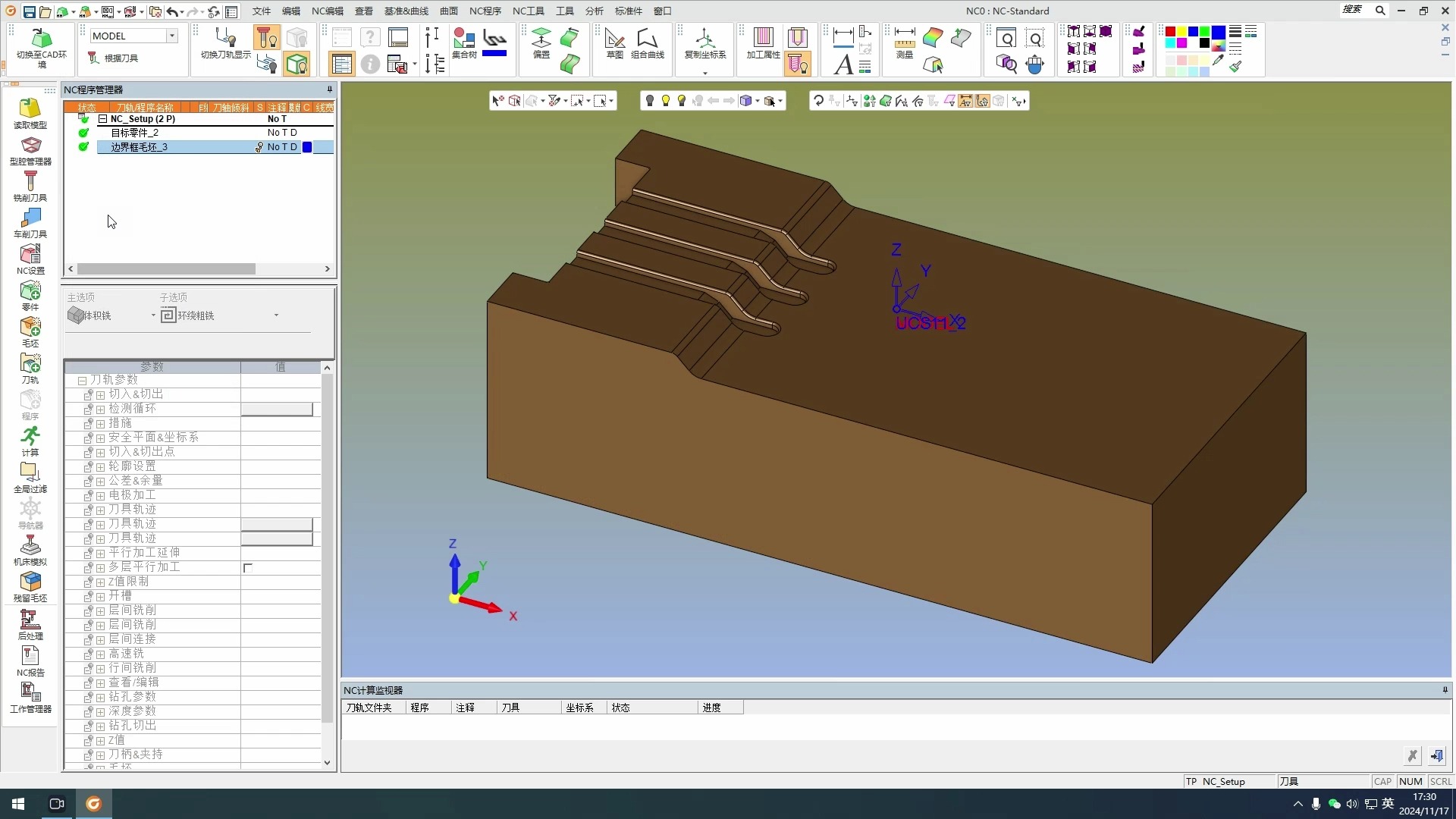Open the NC程序 menu
The width and height of the screenshot is (1456, 819).
(x=485, y=11)
